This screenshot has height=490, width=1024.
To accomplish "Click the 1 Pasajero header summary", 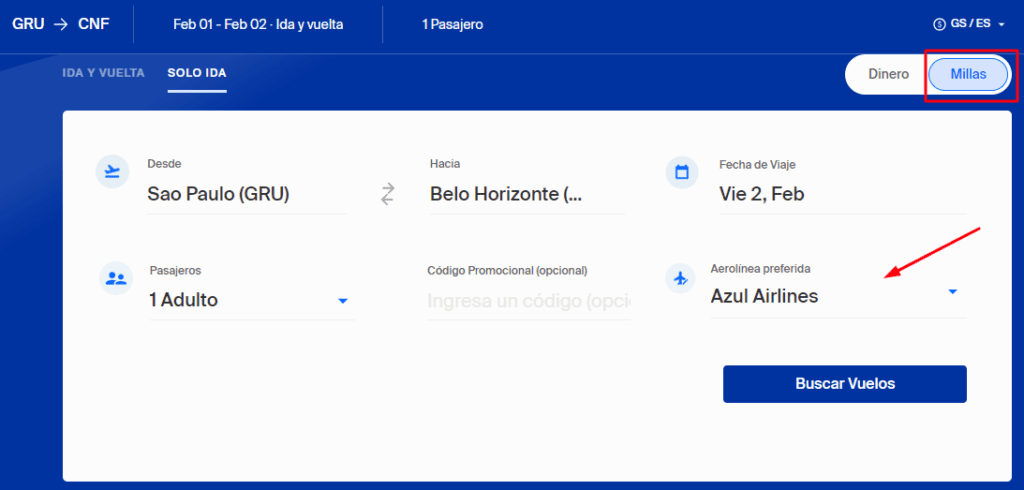I will tap(452, 24).
